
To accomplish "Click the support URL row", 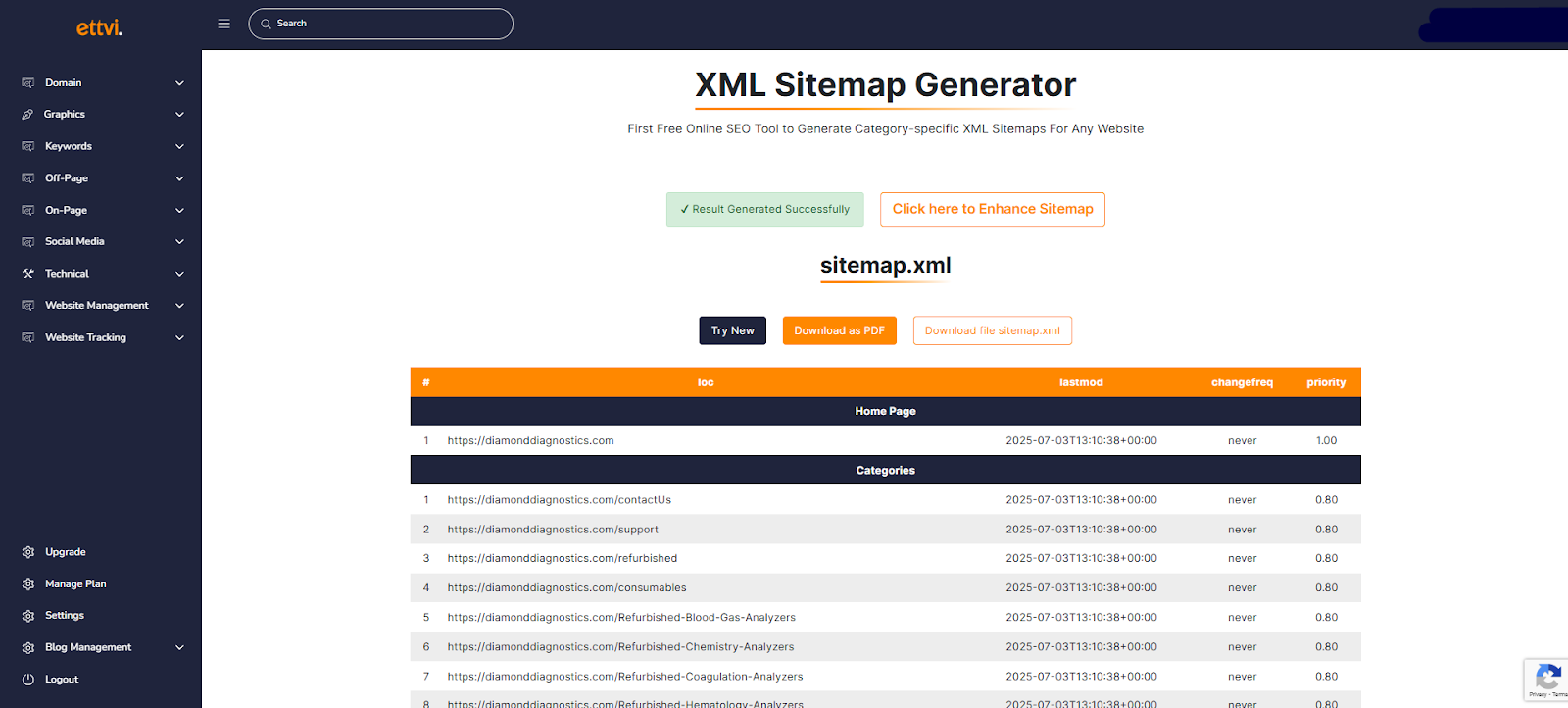I will click(x=886, y=530).
